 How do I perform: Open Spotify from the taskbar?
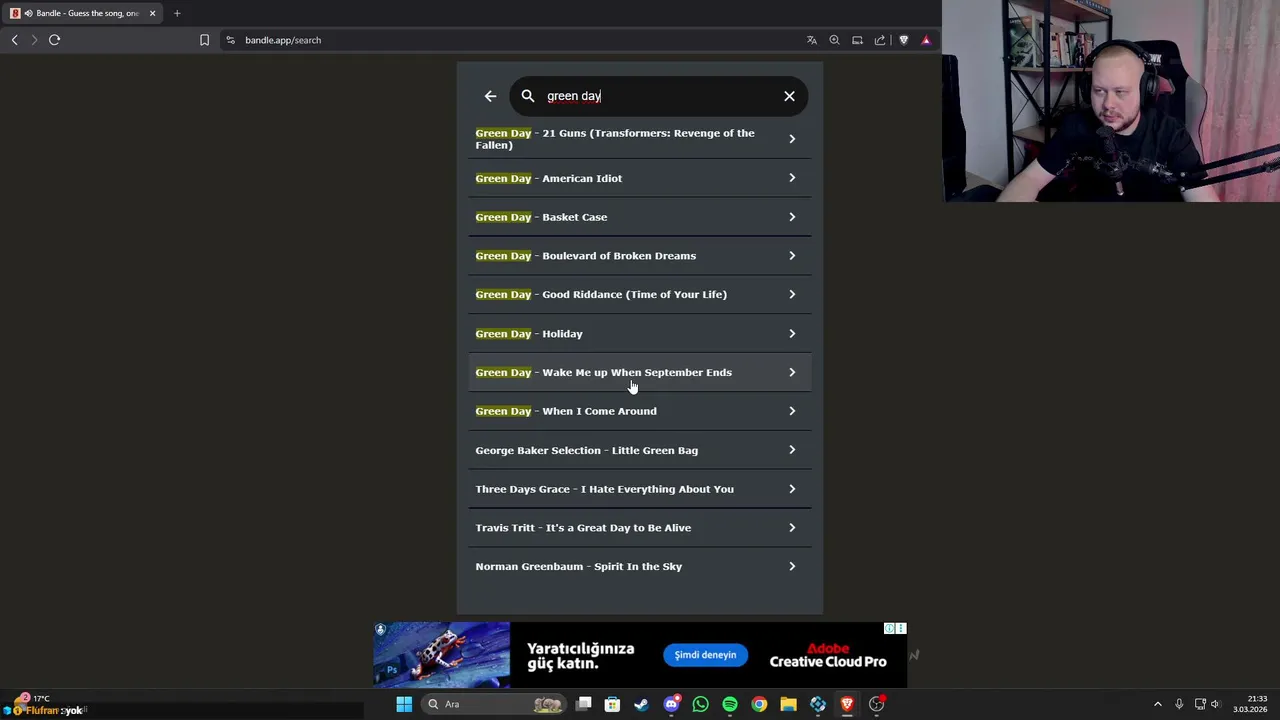tap(730, 704)
